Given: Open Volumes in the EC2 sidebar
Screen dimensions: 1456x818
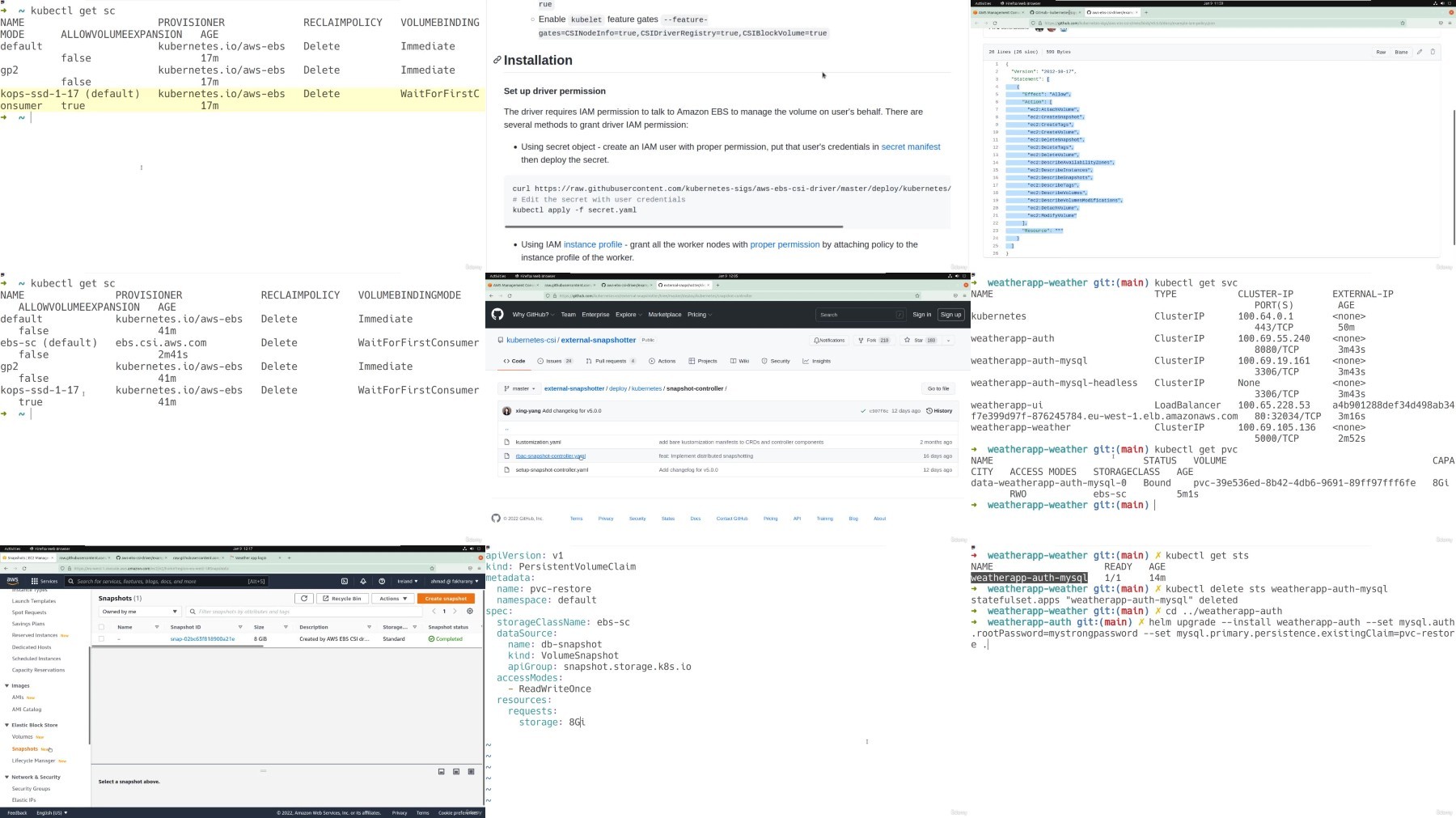Looking at the screenshot, I should pos(23,737).
